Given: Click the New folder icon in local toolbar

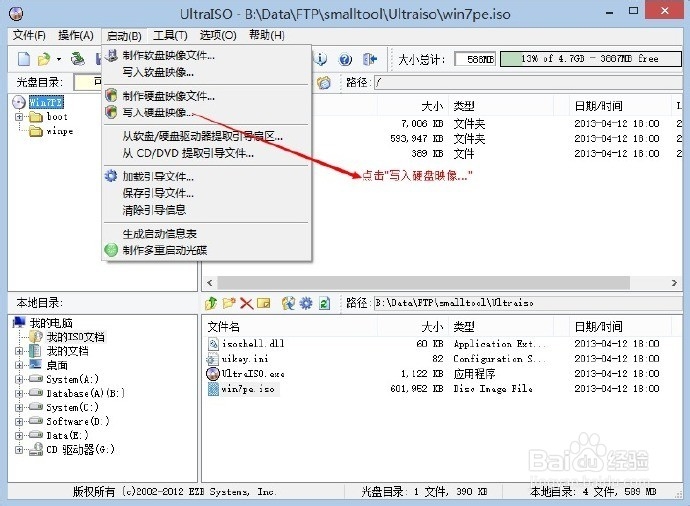Looking at the screenshot, I should coord(229,303).
